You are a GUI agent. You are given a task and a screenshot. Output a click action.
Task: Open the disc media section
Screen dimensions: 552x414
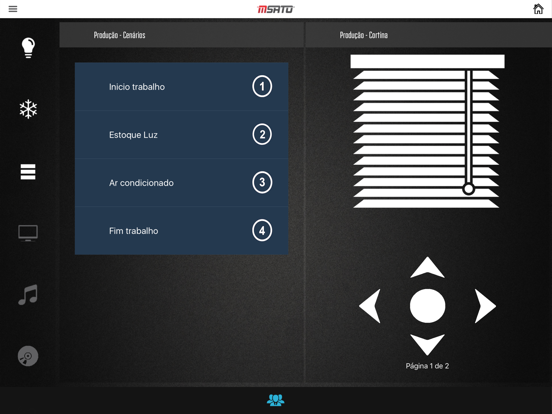click(x=28, y=356)
